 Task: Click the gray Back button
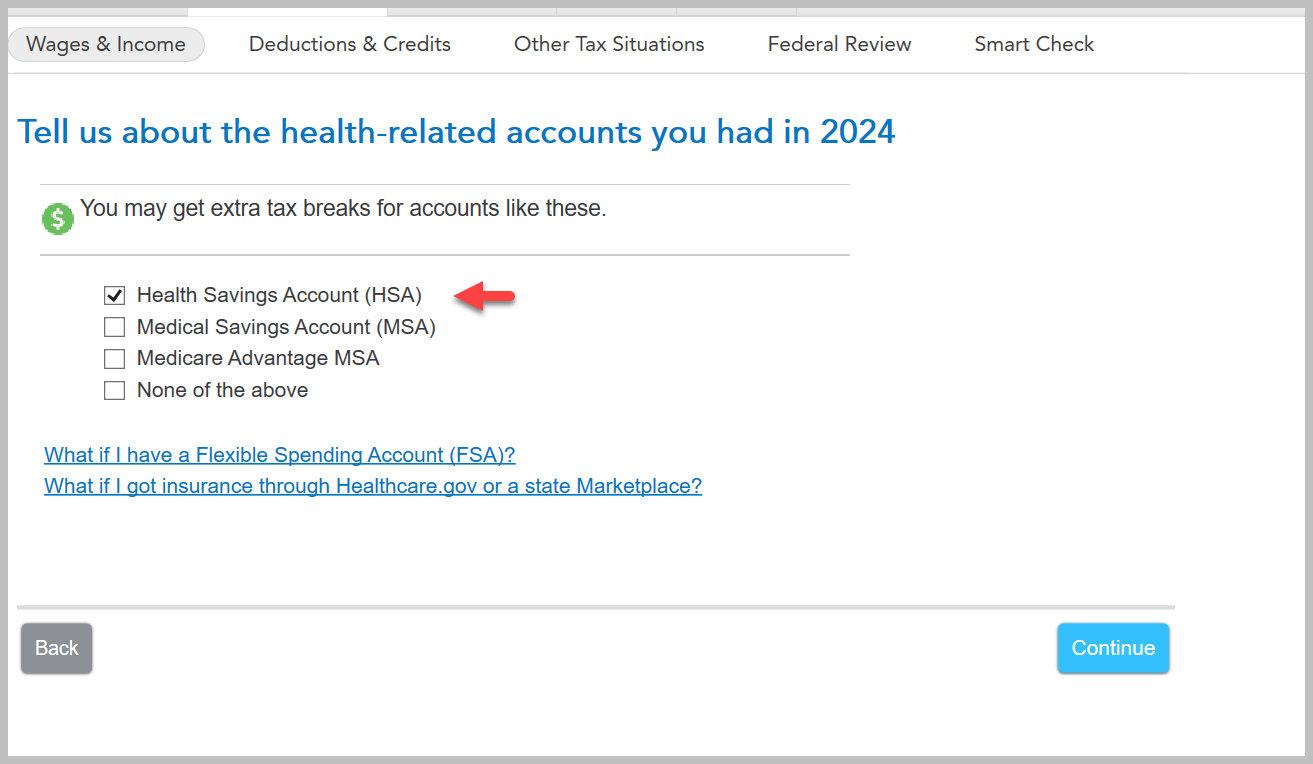[57, 648]
